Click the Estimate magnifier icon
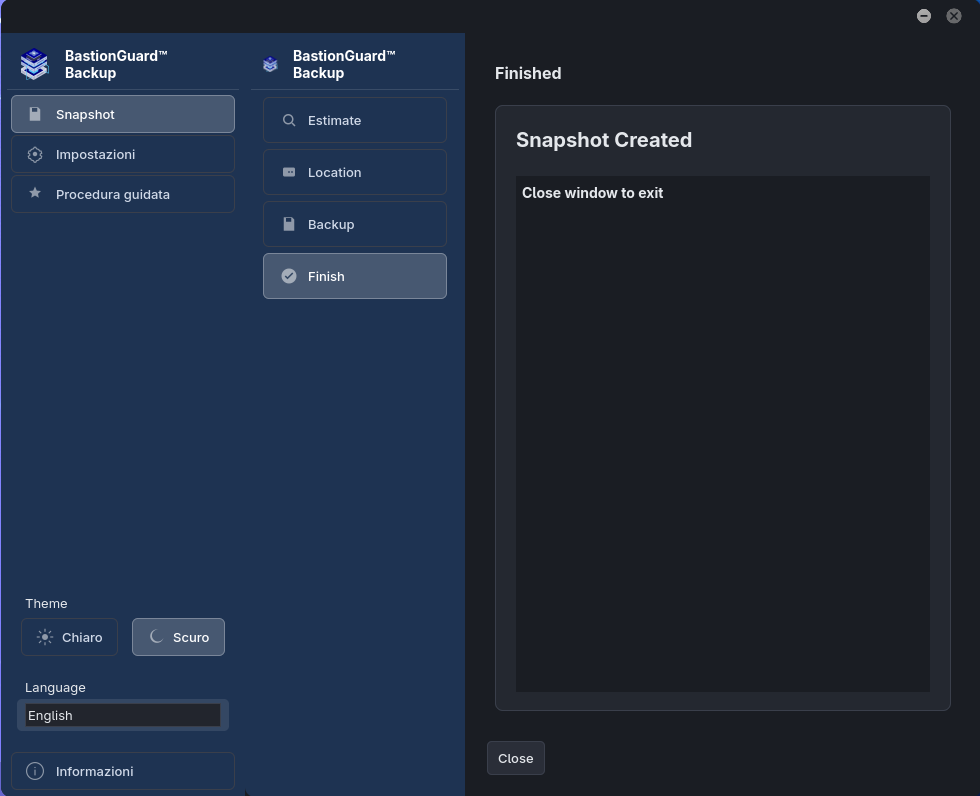Screen dimensions: 980x796 coord(289,120)
